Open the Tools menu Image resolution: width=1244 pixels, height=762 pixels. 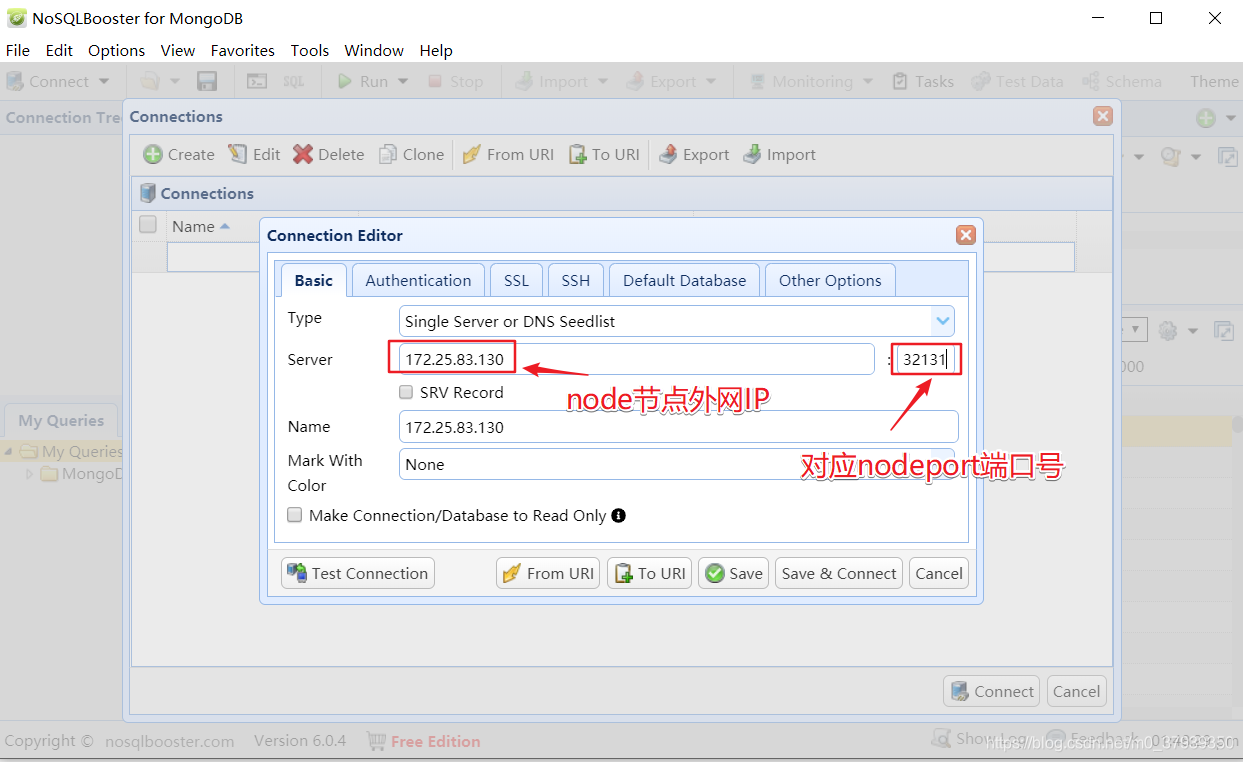310,50
